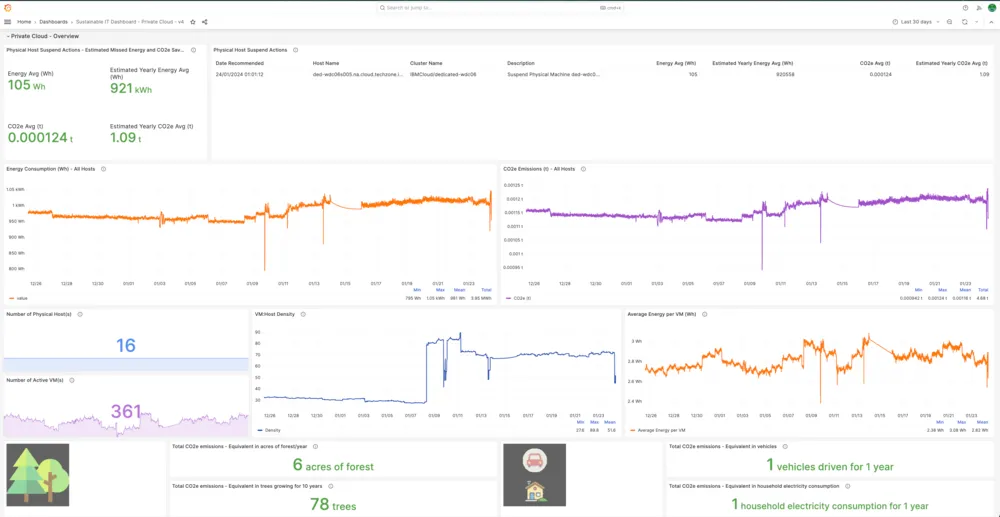Image resolution: width=1000 pixels, height=517 pixels.
Task: Star this dashboard as favorite
Action: point(193,21)
